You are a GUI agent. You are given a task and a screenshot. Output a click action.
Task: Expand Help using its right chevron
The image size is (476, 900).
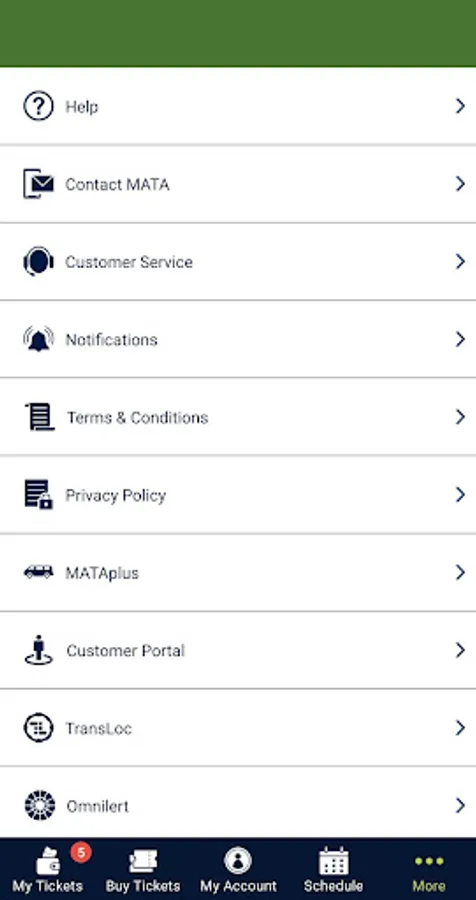[x=460, y=106]
